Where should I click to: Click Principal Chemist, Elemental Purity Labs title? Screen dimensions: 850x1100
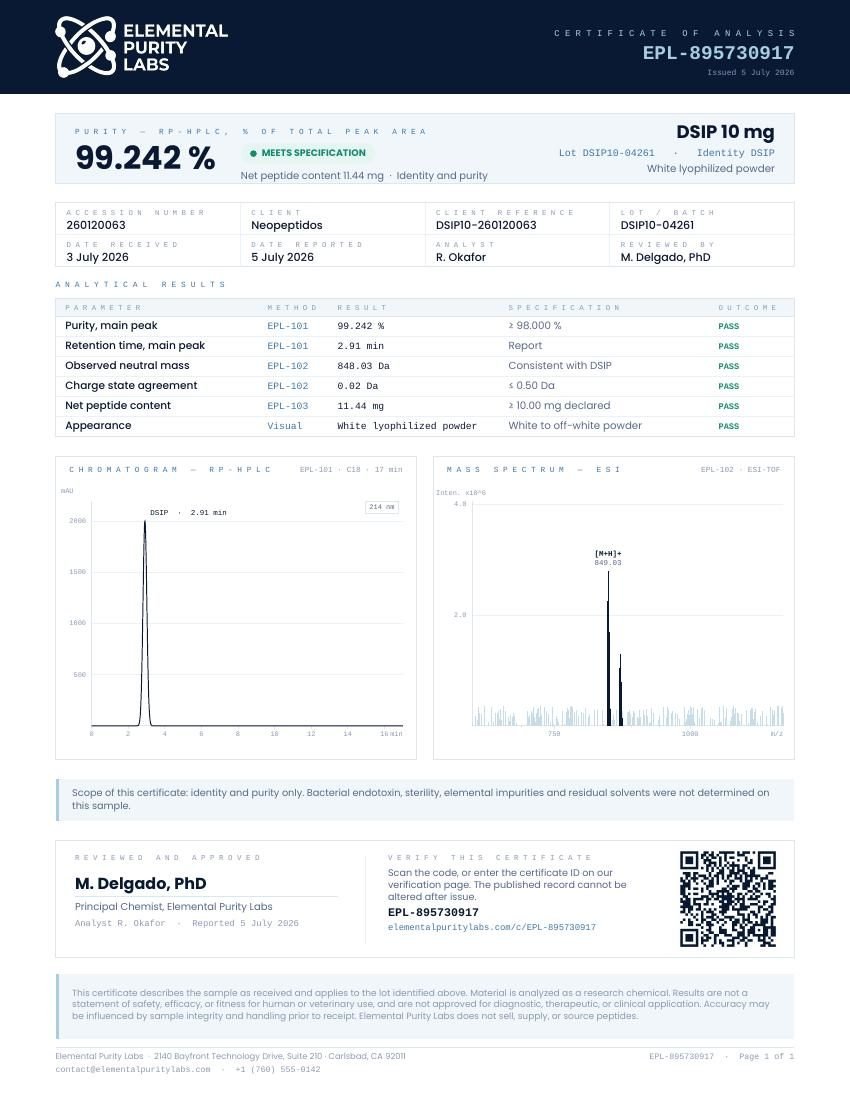pos(173,906)
